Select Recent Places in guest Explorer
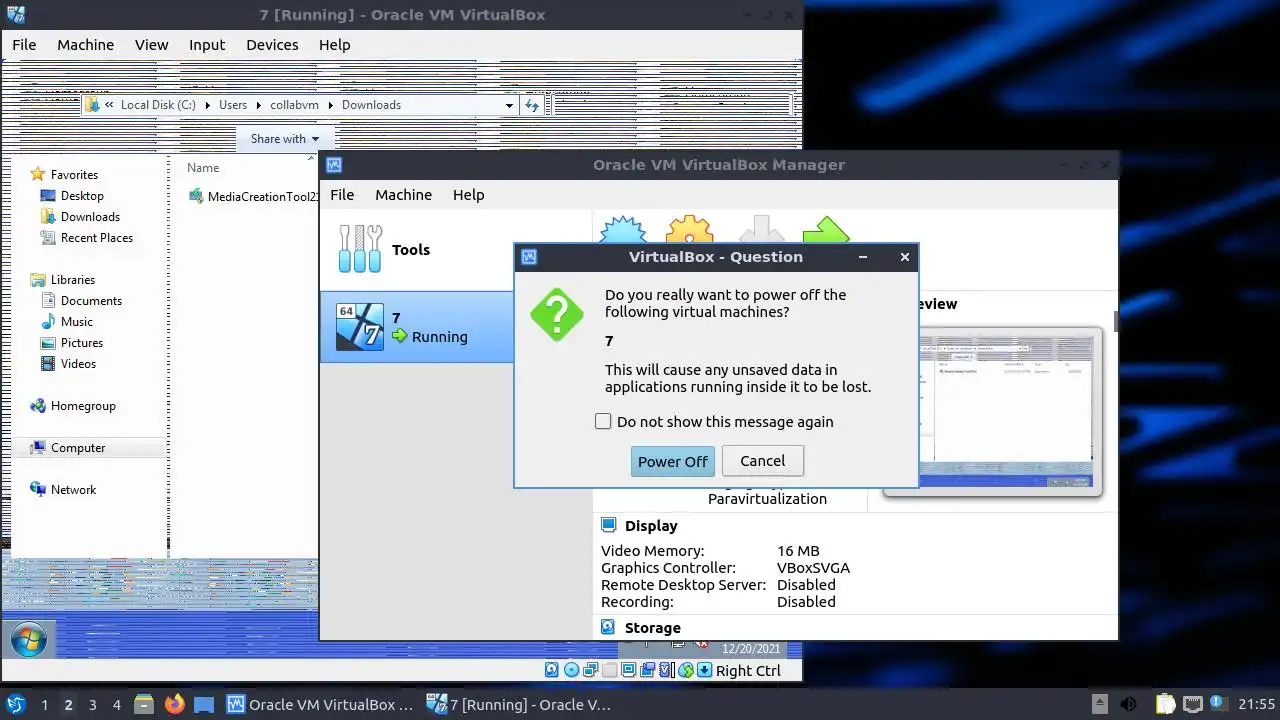 (x=96, y=238)
